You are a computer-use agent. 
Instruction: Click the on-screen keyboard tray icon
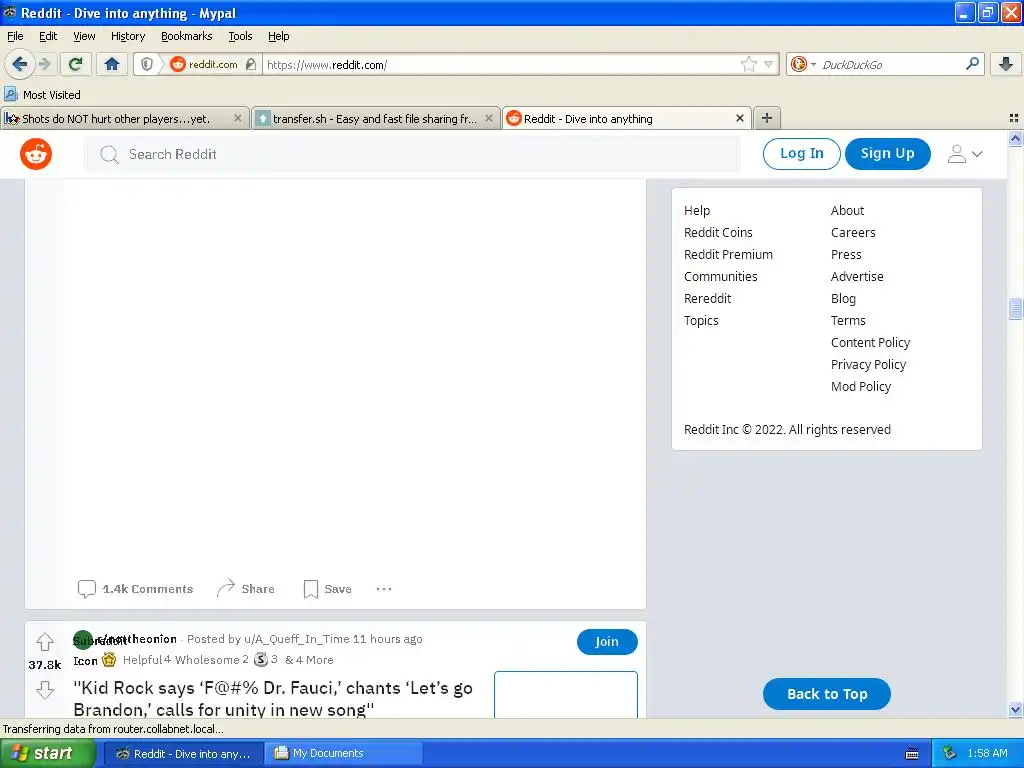pyautogui.click(x=912, y=754)
